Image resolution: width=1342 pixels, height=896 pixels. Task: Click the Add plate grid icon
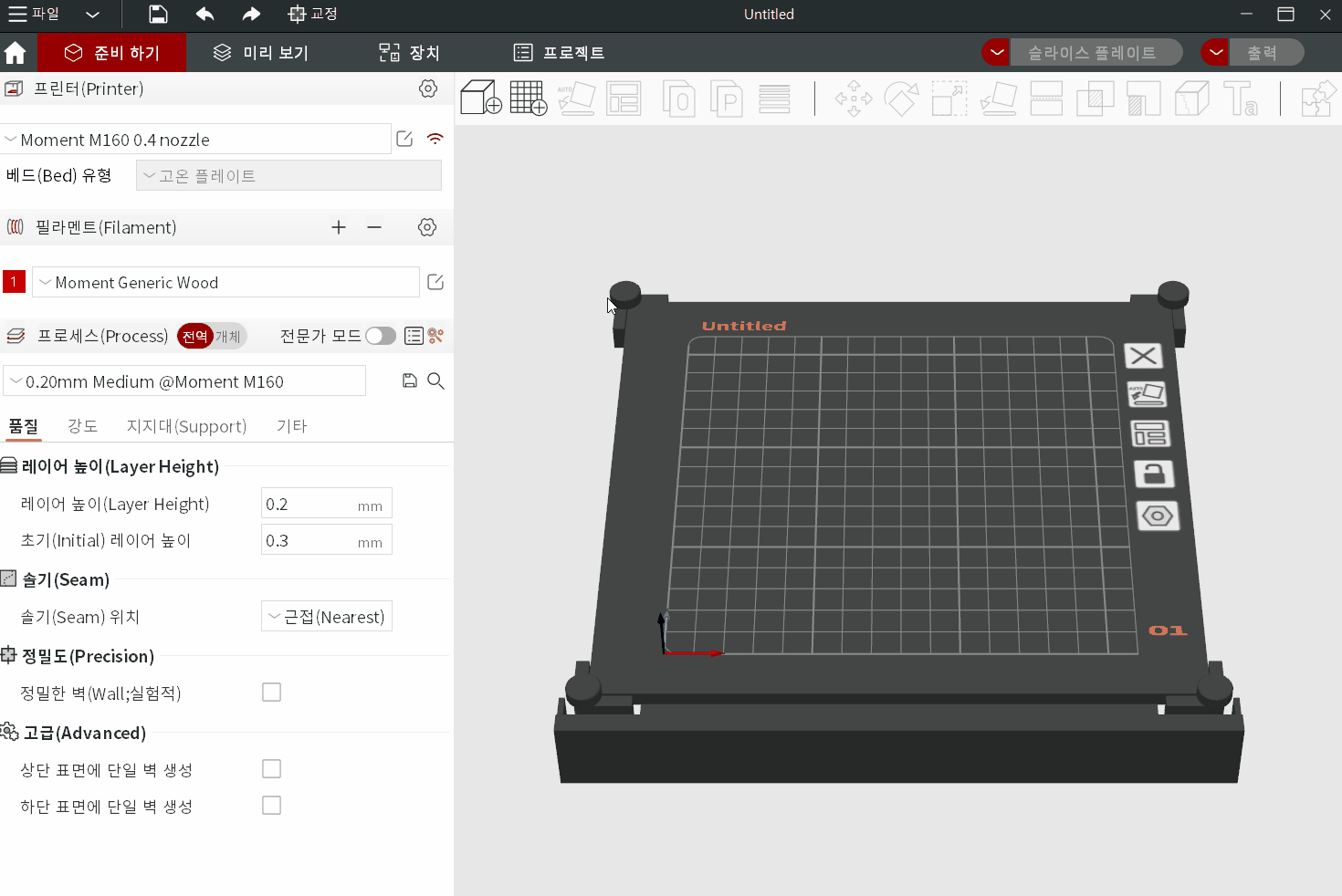[529, 98]
